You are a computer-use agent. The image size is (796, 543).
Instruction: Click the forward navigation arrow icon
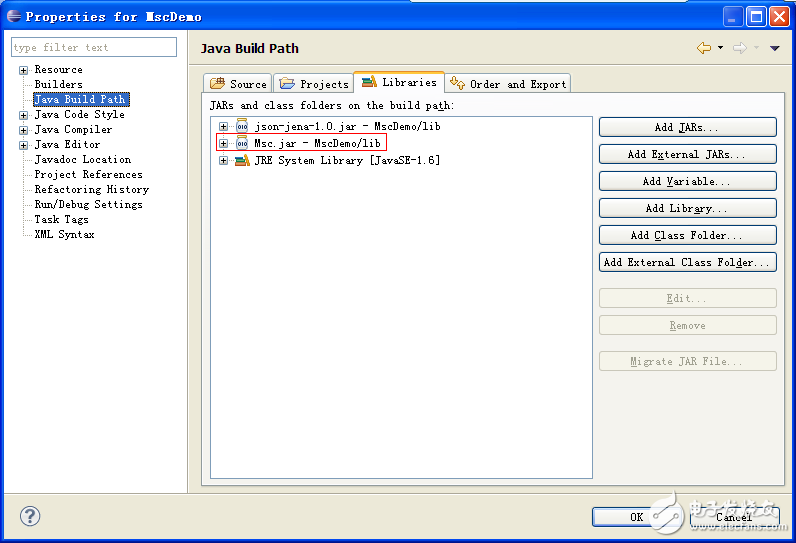[740, 48]
